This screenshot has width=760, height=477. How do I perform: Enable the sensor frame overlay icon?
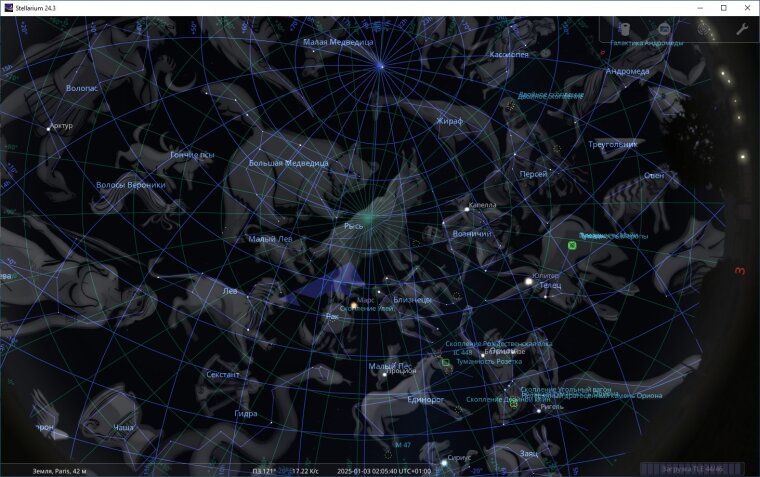coord(664,29)
